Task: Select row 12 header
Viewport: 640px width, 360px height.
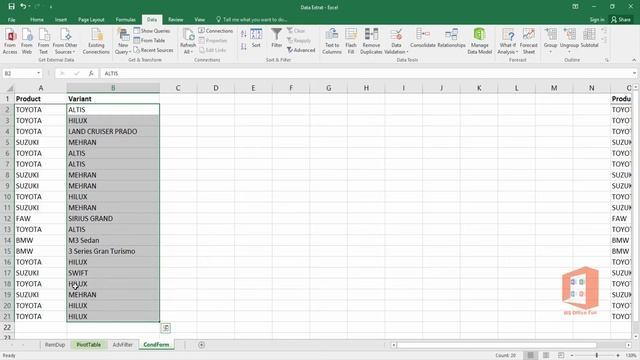Action: click(7, 218)
